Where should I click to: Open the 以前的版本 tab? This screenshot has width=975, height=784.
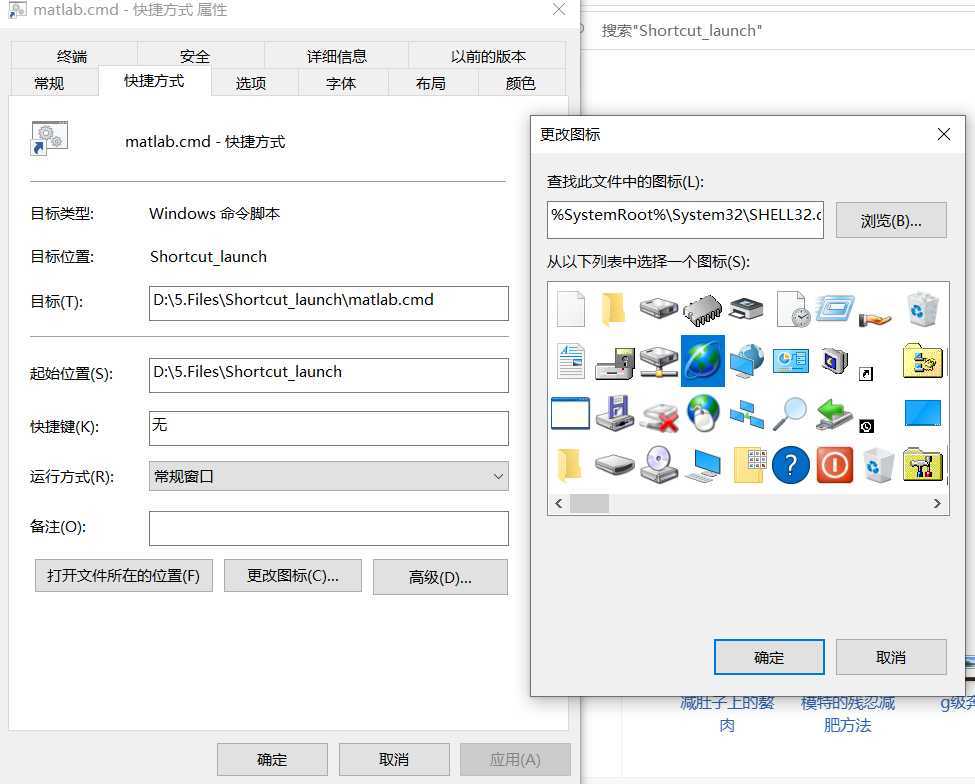coord(488,57)
